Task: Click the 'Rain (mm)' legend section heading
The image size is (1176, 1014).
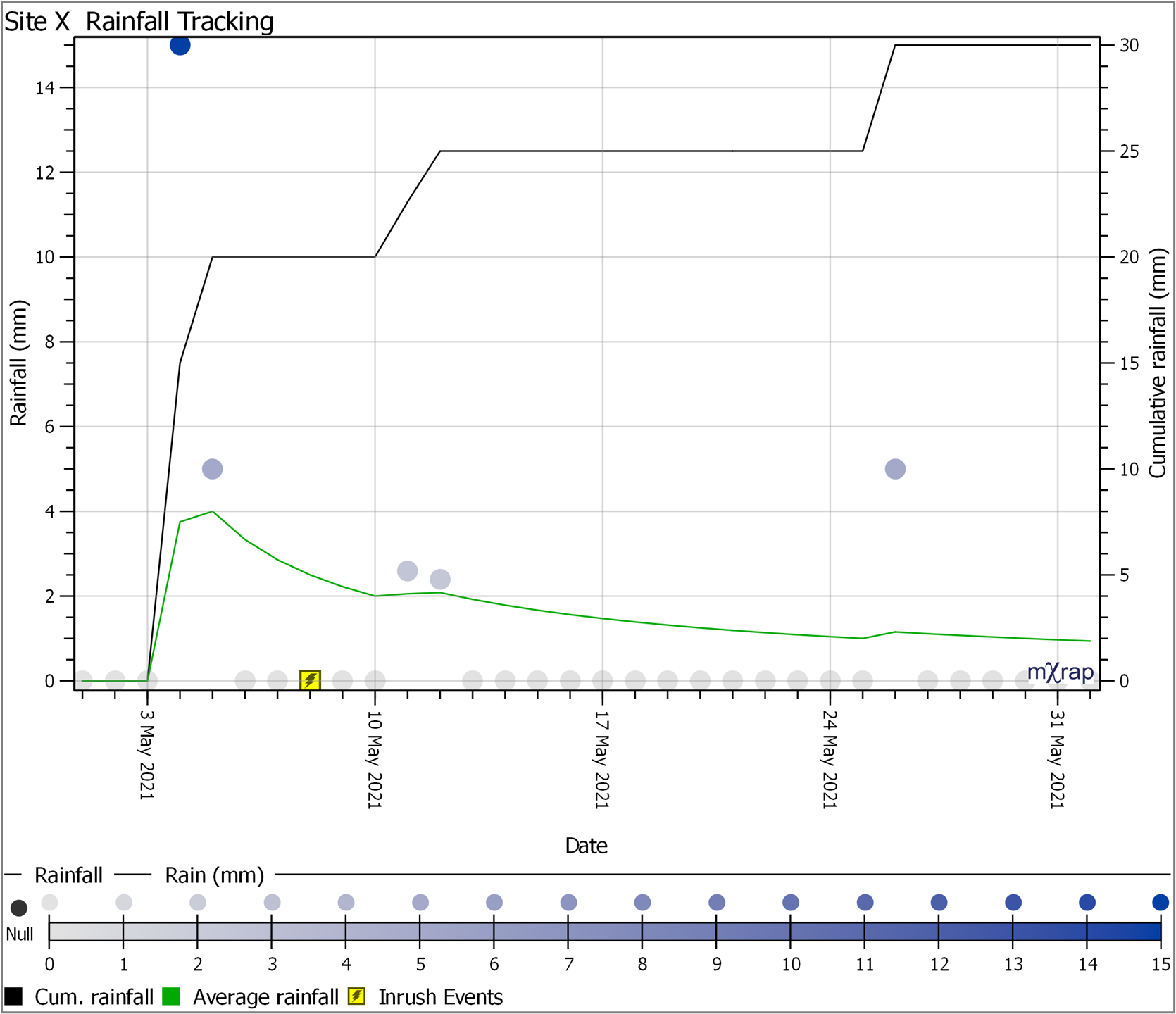Action: pyautogui.click(x=214, y=875)
